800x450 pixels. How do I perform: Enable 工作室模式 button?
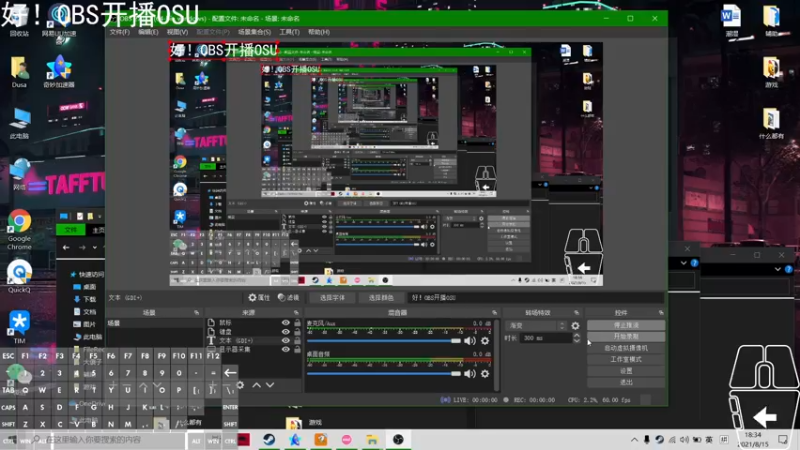(626, 359)
